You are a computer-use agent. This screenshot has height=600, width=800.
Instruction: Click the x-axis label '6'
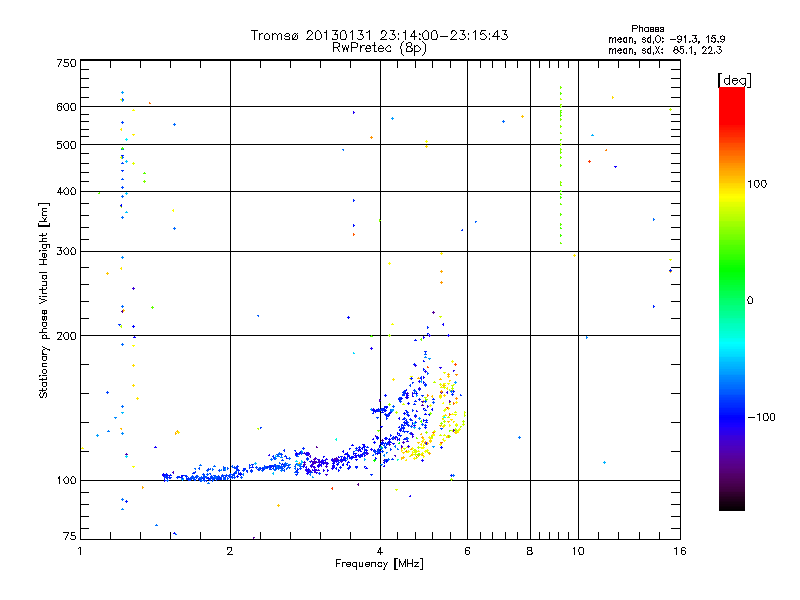click(x=467, y=551)
